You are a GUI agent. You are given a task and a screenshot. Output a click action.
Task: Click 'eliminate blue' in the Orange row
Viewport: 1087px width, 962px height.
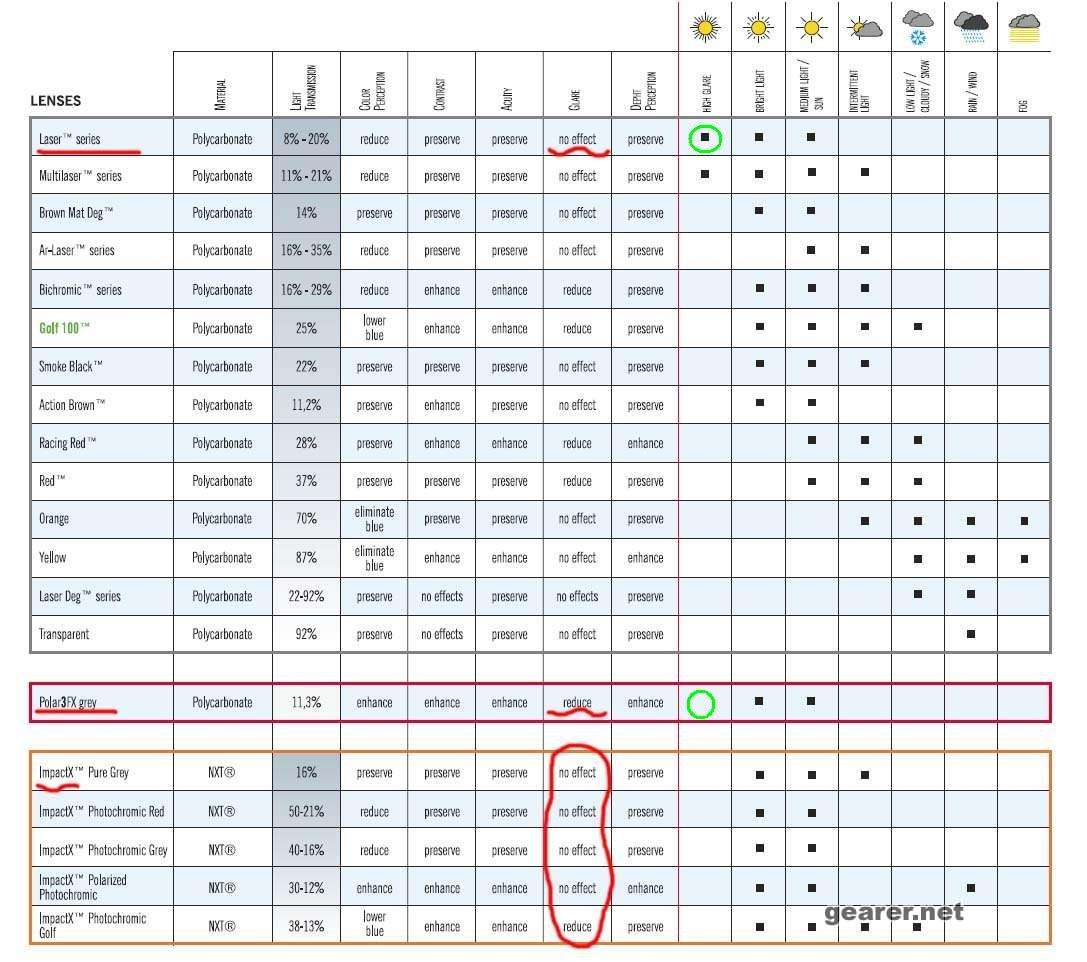click(x=374, y=518)
